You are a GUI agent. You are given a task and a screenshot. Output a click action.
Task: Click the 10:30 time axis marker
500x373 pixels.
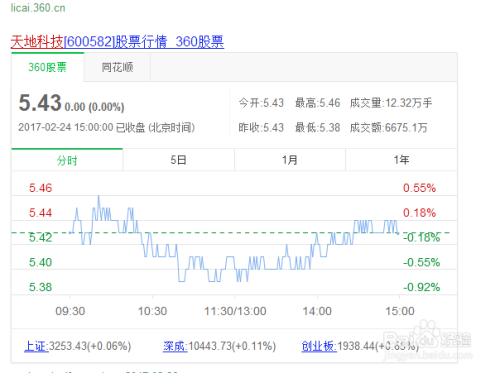point(152,311)
